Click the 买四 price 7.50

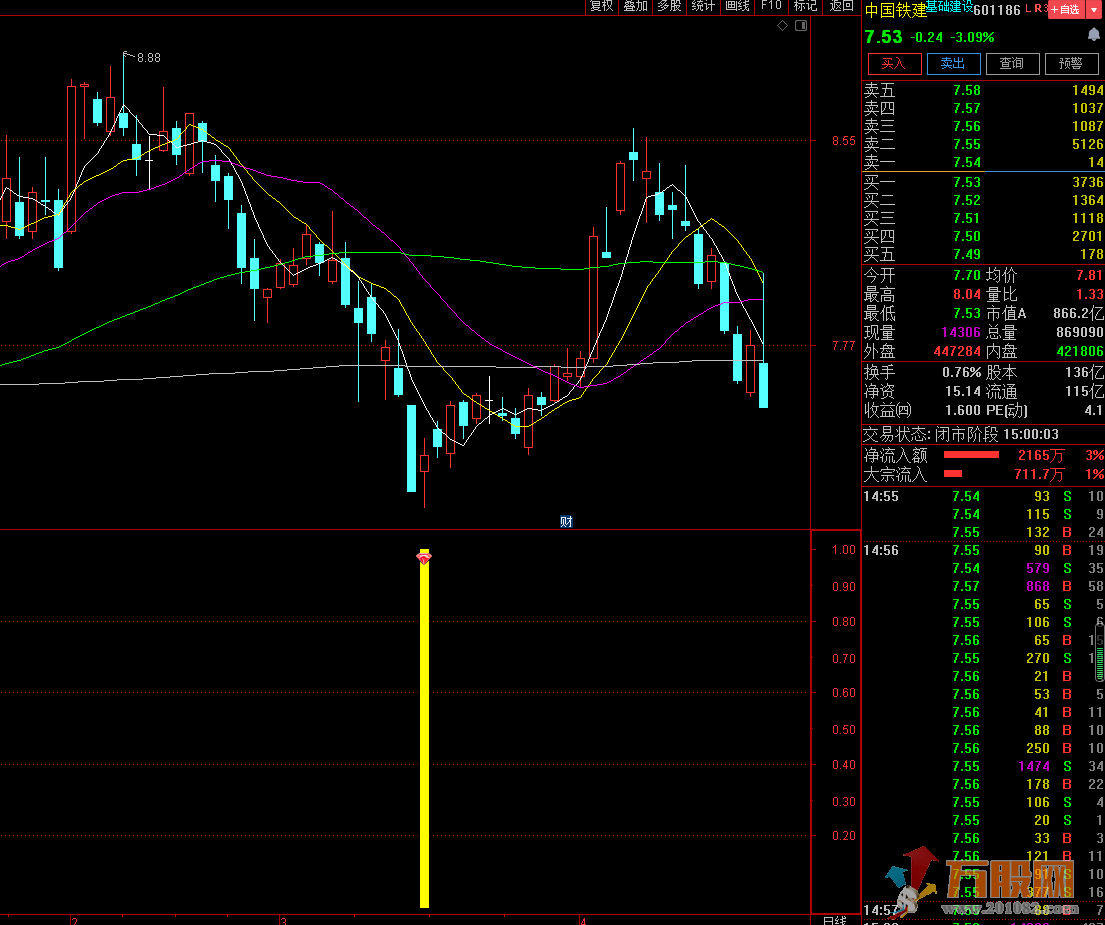click(967, 236)
